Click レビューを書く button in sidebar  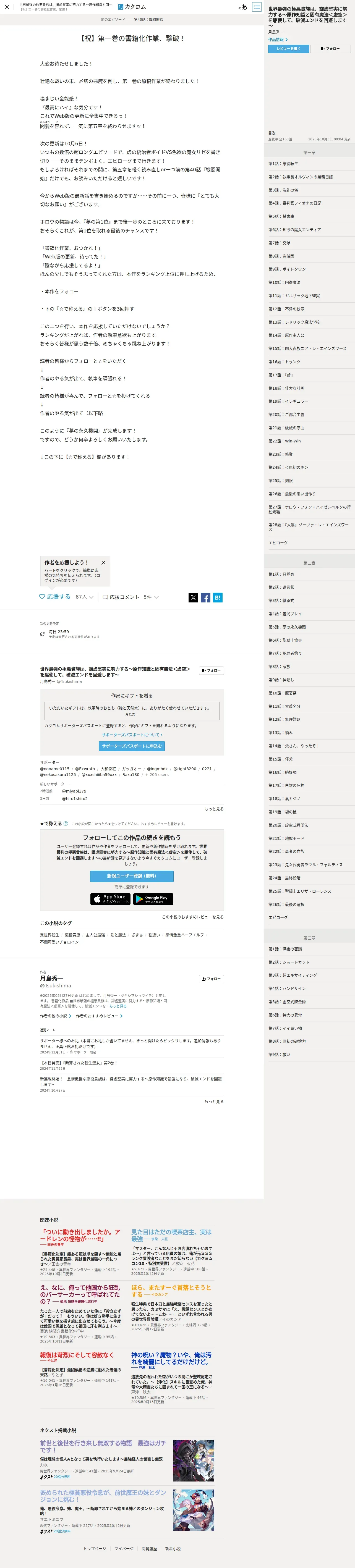tap(289, 49)
